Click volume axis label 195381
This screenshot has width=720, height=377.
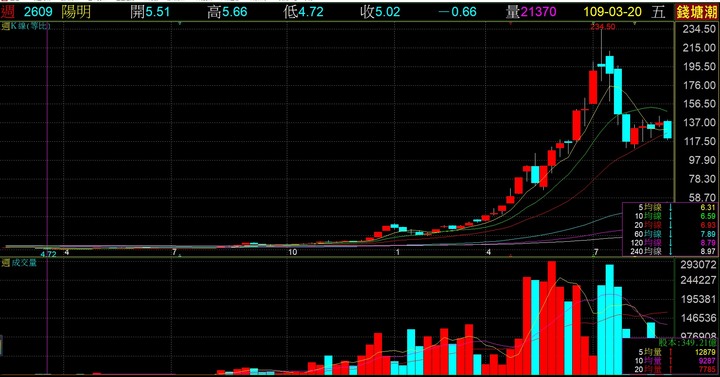click(698, 299)
